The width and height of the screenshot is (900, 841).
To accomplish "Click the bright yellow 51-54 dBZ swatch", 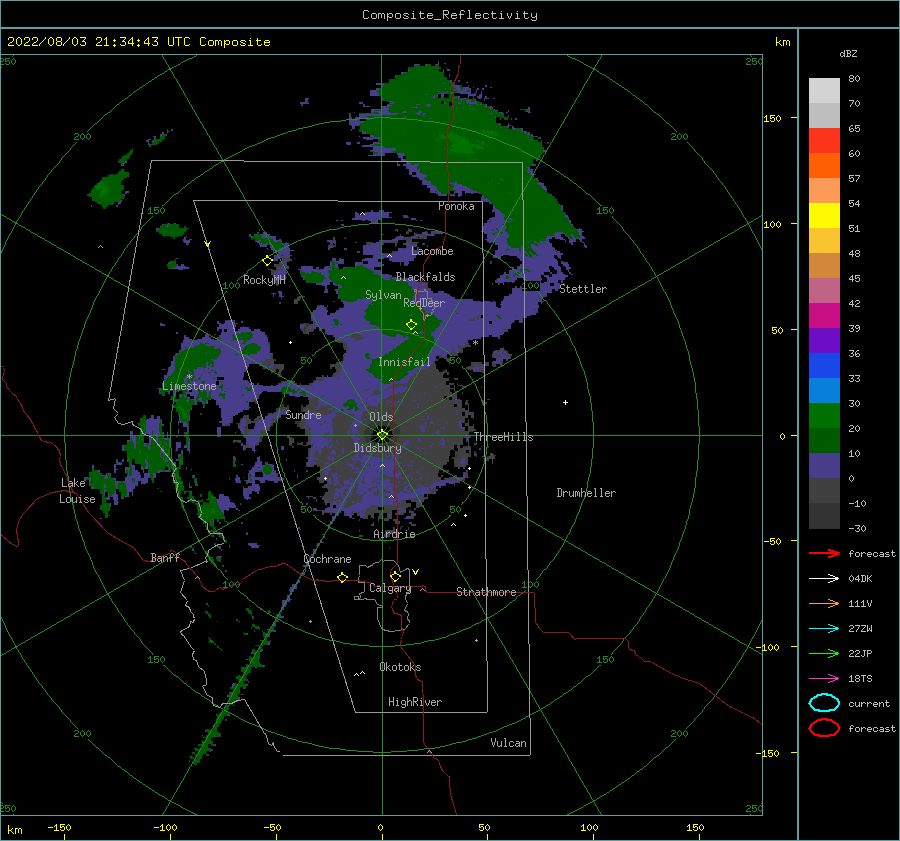I will click(x=824, y=216).
